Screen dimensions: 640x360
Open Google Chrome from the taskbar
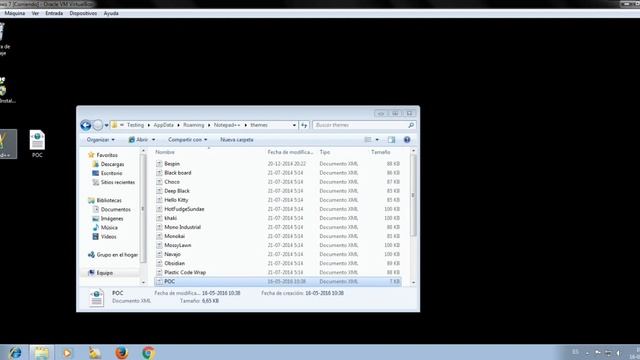click(148, 352)
